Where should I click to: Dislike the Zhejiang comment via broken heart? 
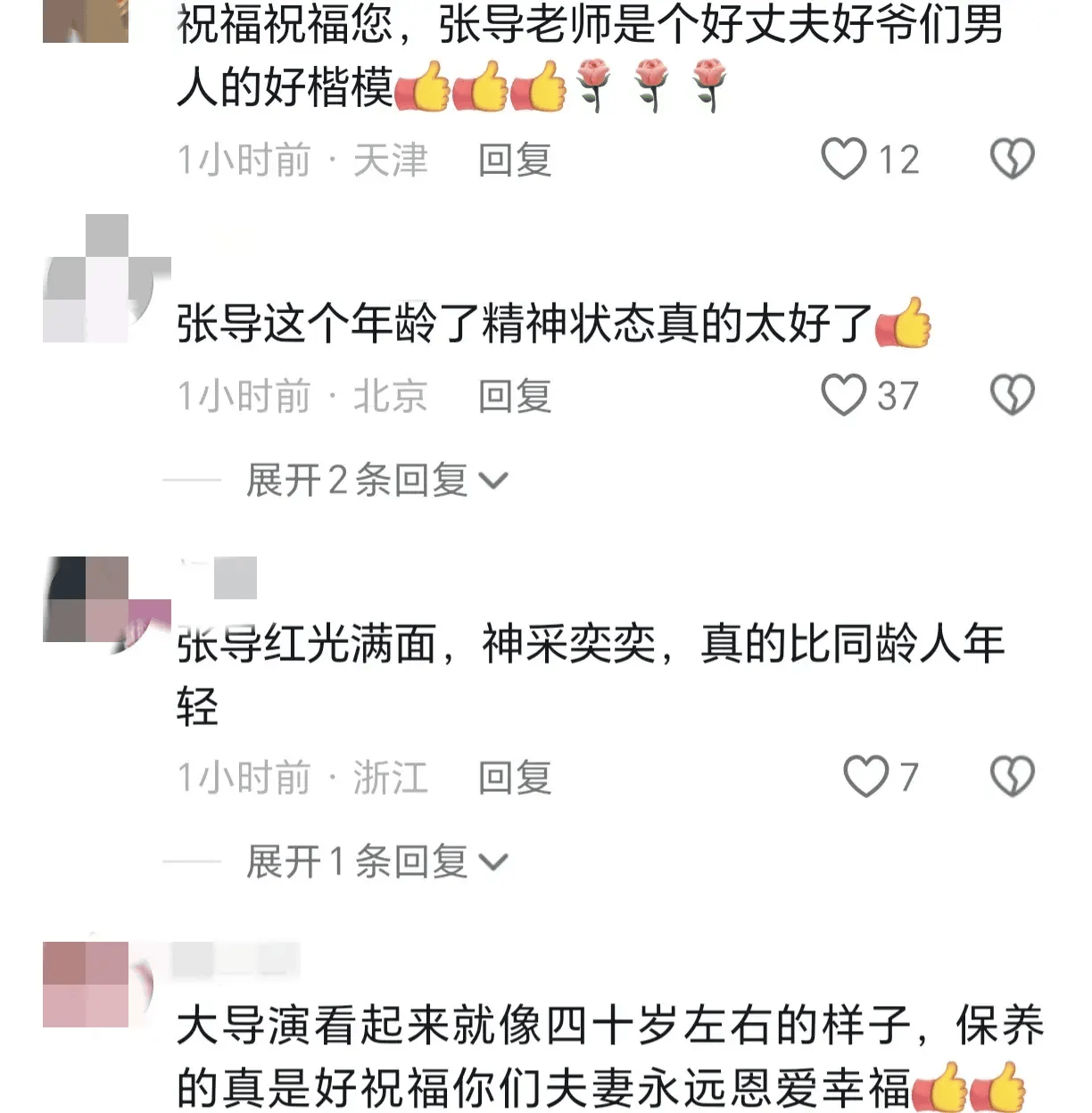point(1013,777)
